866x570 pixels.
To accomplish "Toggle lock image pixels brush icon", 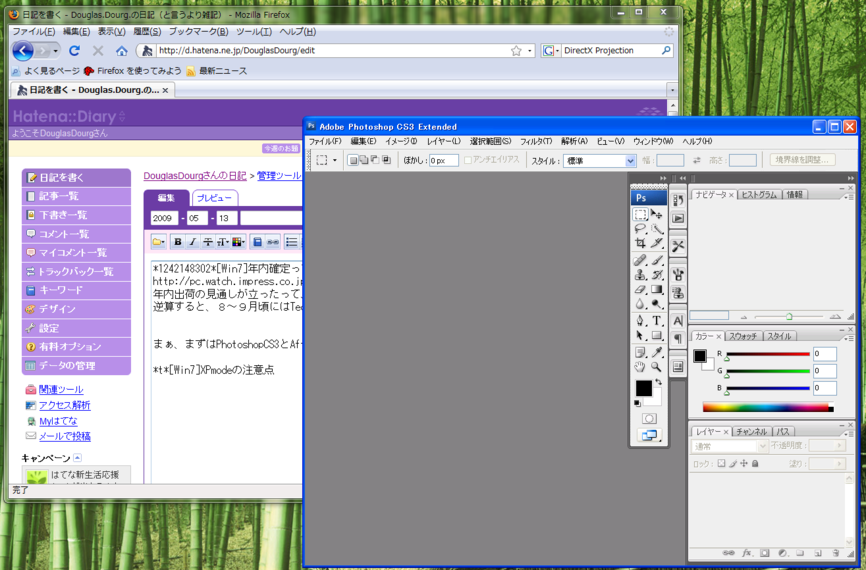I will pos(732,463).
